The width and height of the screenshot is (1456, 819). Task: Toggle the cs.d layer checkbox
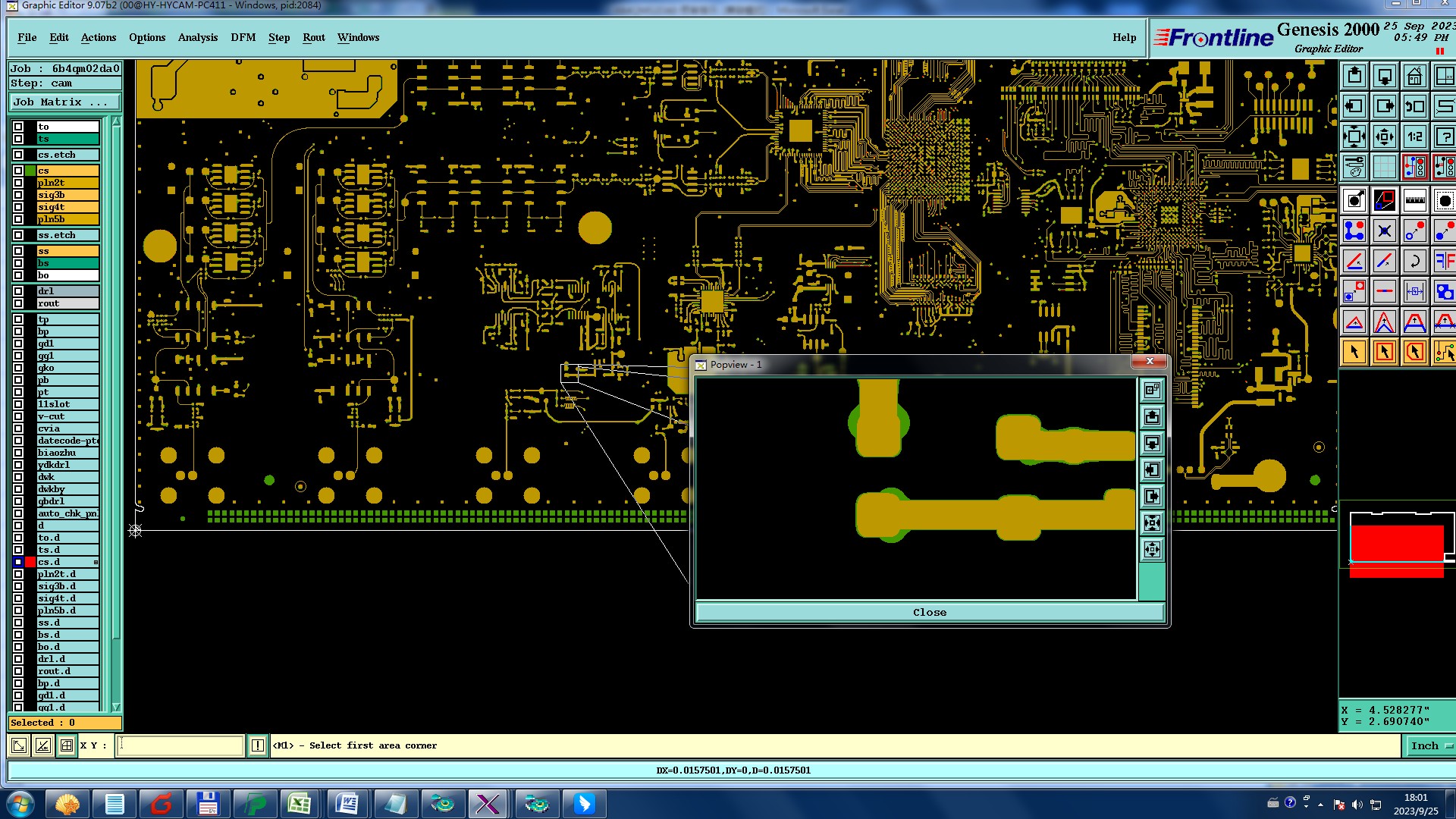tap(18, 562)
